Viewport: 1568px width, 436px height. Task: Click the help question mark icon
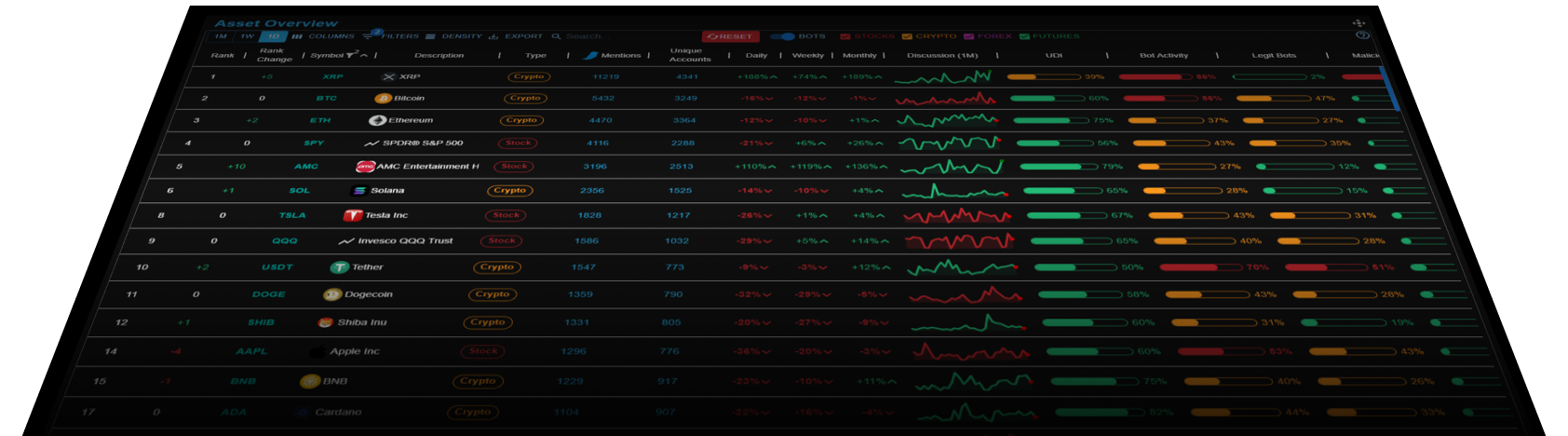(1362, 35)
